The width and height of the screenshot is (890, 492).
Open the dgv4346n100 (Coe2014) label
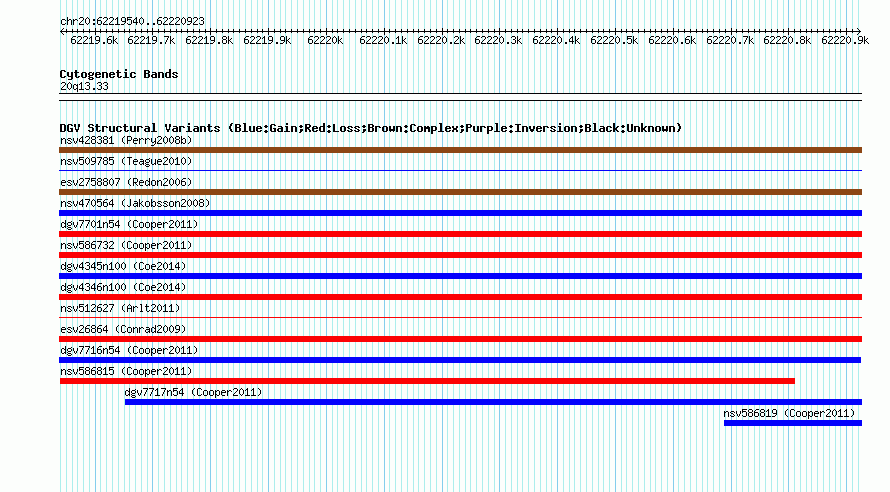point(123,287)
